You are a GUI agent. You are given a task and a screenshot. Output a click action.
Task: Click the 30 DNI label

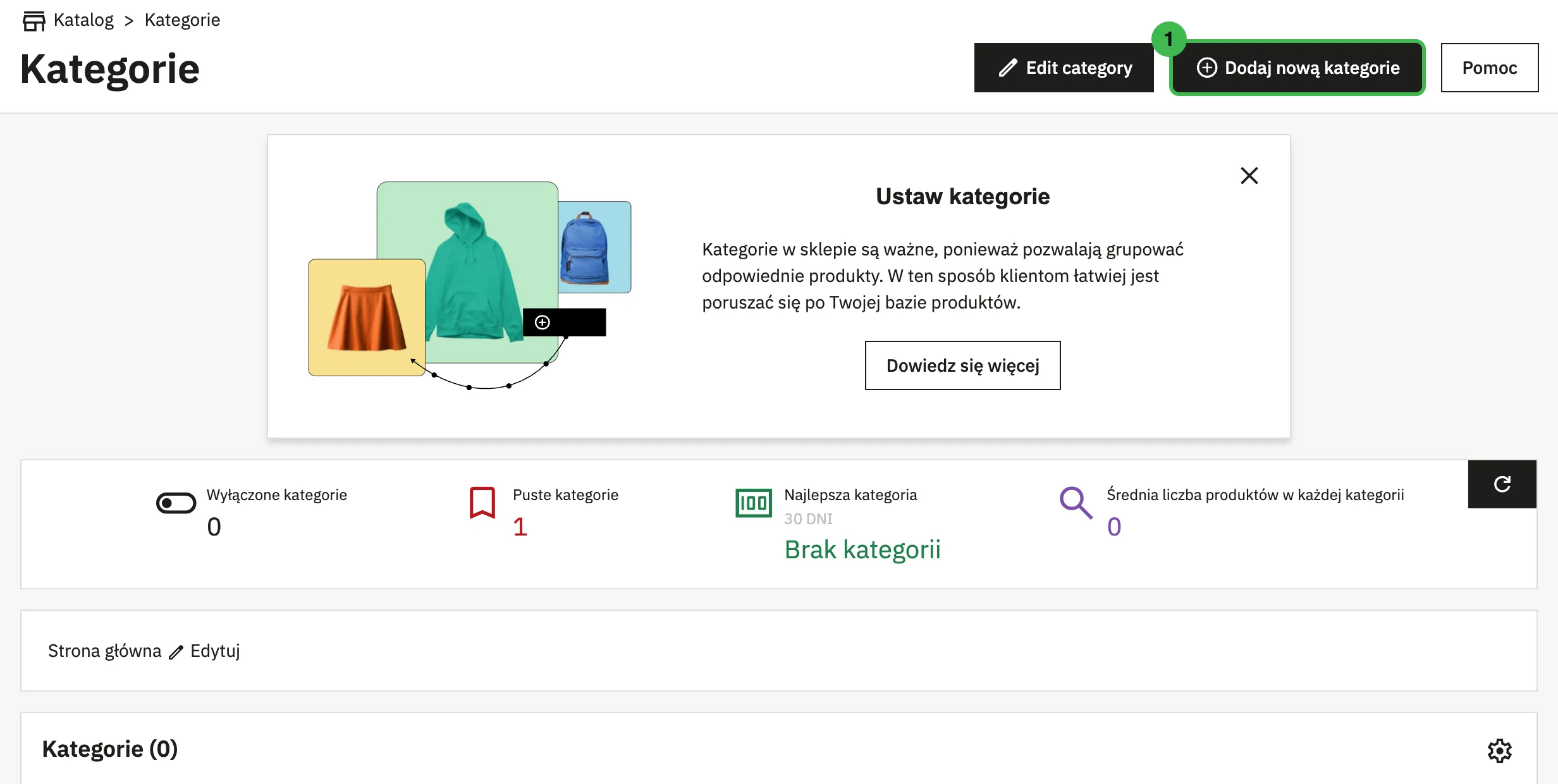(808, 519)
